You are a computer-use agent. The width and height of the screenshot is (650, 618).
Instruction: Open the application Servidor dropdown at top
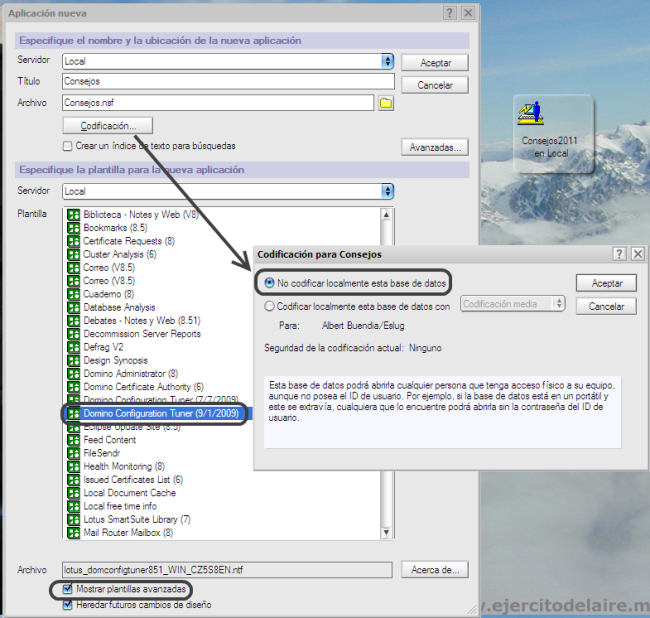pos(387,61)
